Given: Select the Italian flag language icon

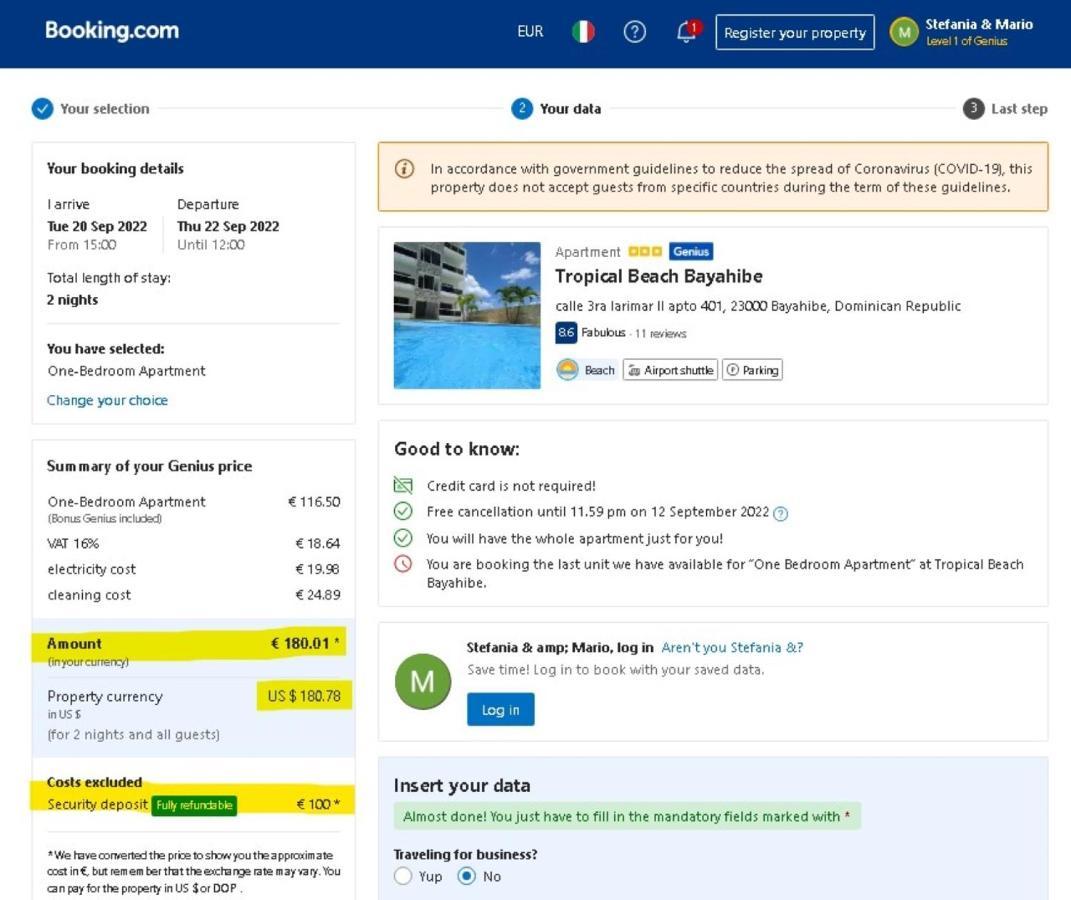Looking at the screenshot, I should pyautogui.click(x=583, y=31).
